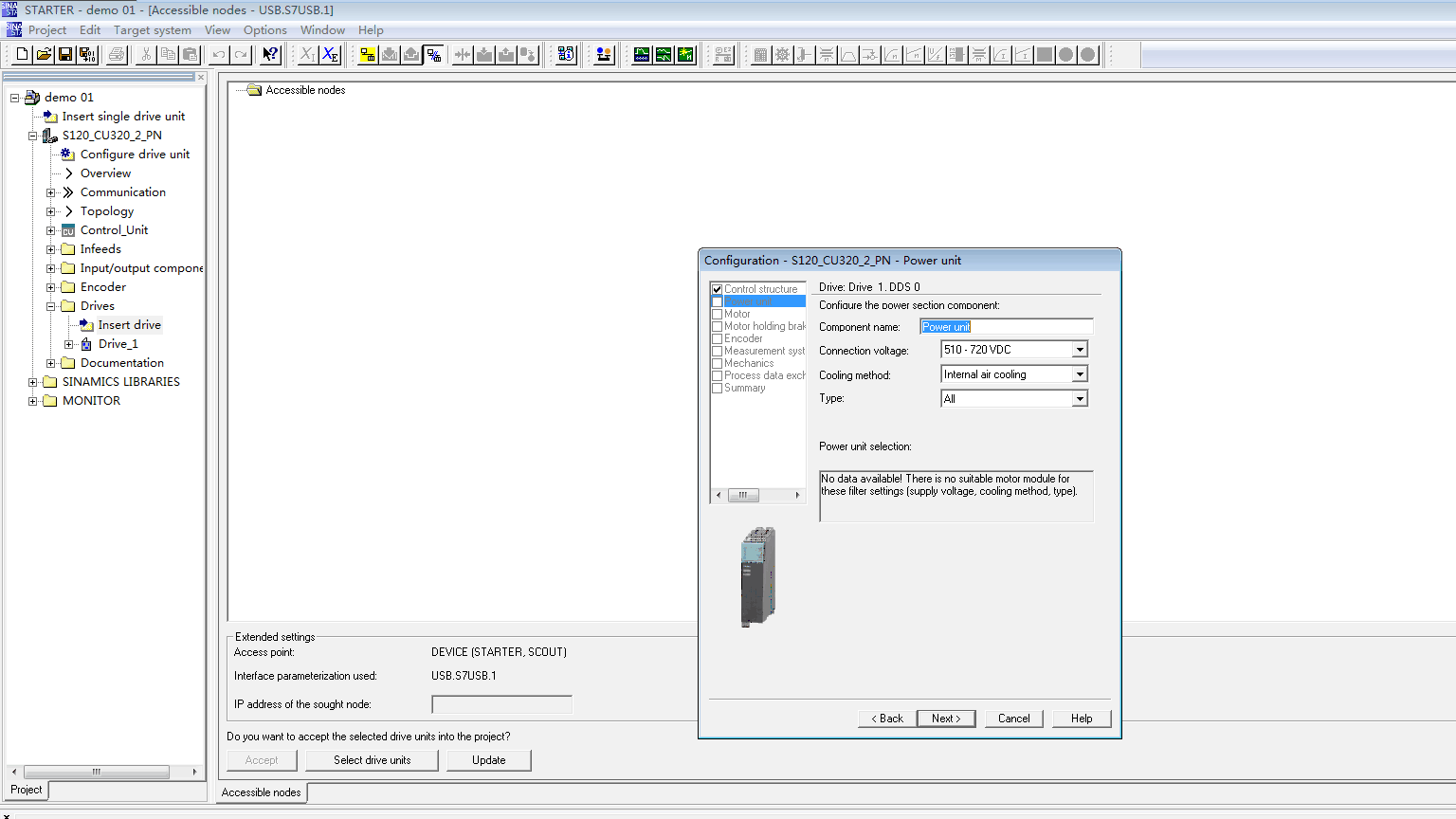Switch to the Accessible nodes tab
This screenshot has height=819, width=1456.
click(262, 792)
